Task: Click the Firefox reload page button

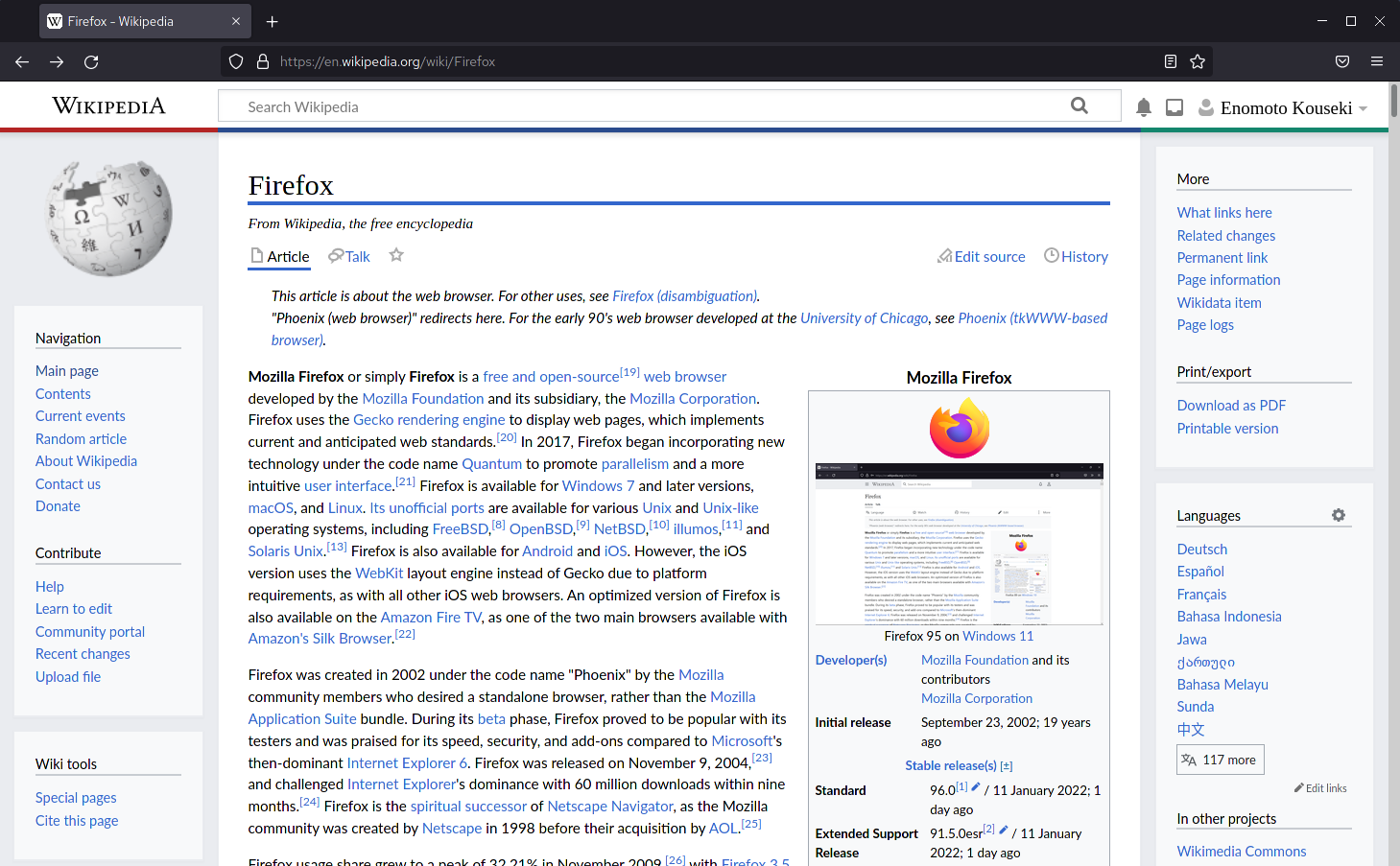Action: coord(91,62)
